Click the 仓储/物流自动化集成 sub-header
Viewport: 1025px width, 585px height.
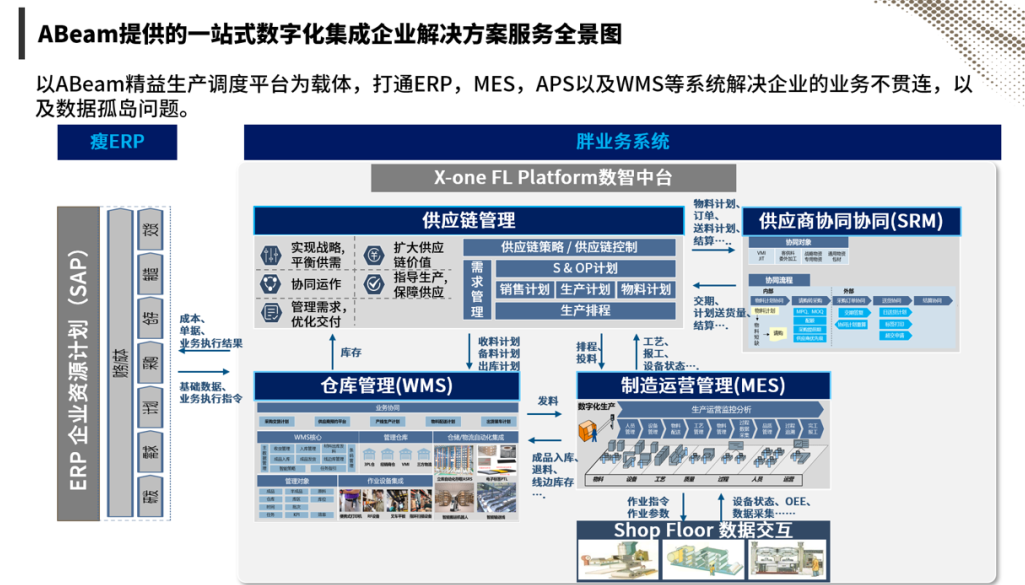(476, 437)
